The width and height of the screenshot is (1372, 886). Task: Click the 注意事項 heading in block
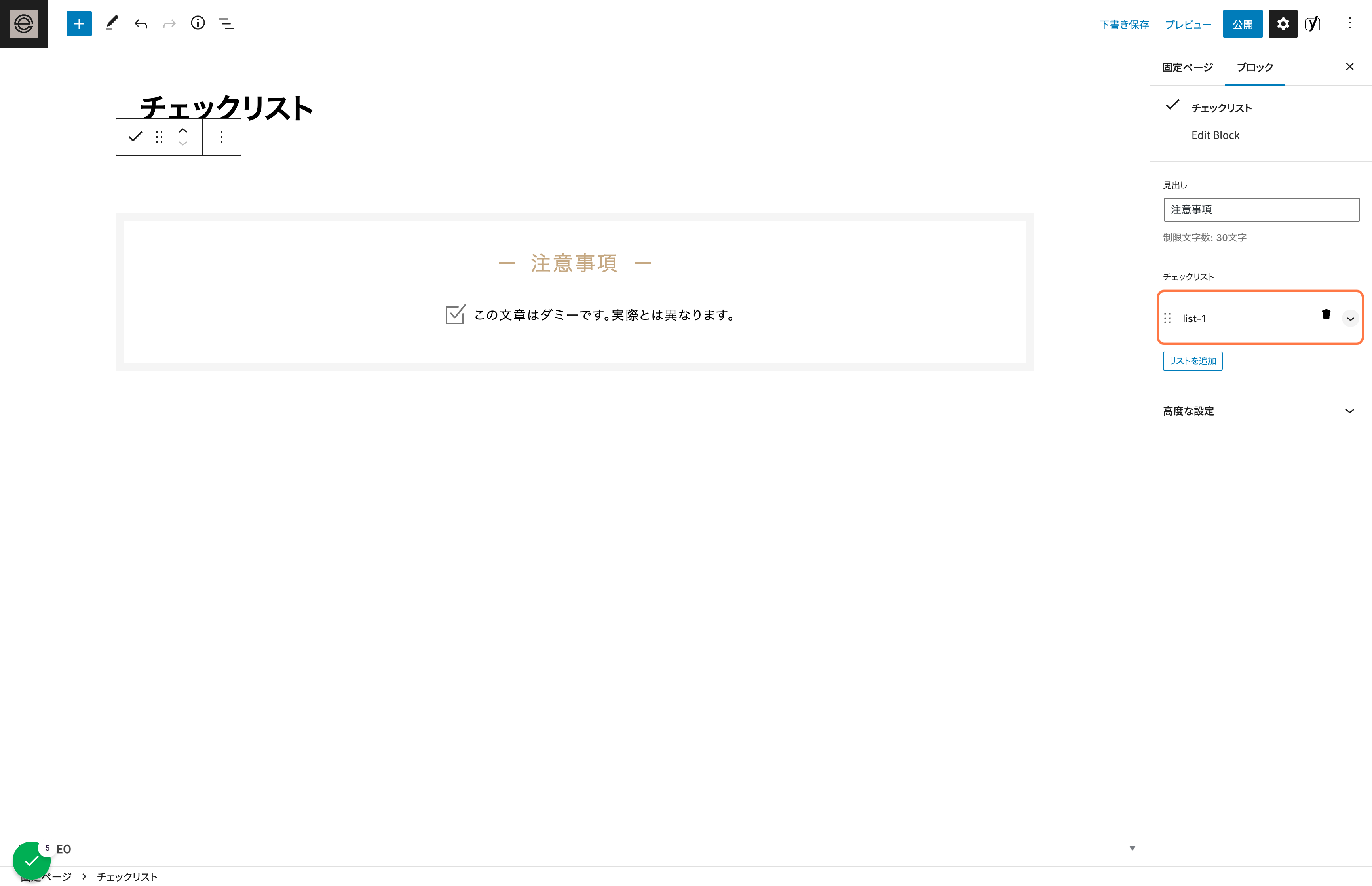pos(574,263)
